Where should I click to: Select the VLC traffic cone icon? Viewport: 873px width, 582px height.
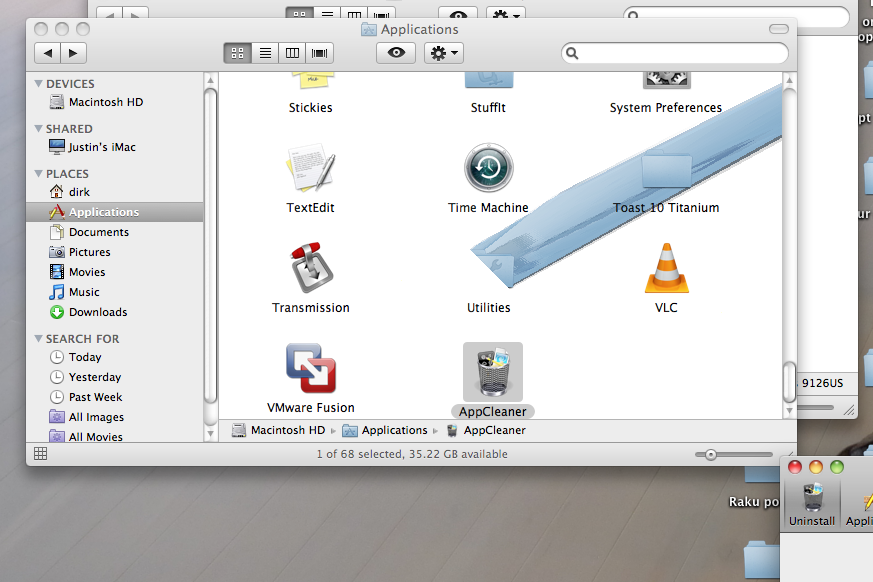(666, 268)
